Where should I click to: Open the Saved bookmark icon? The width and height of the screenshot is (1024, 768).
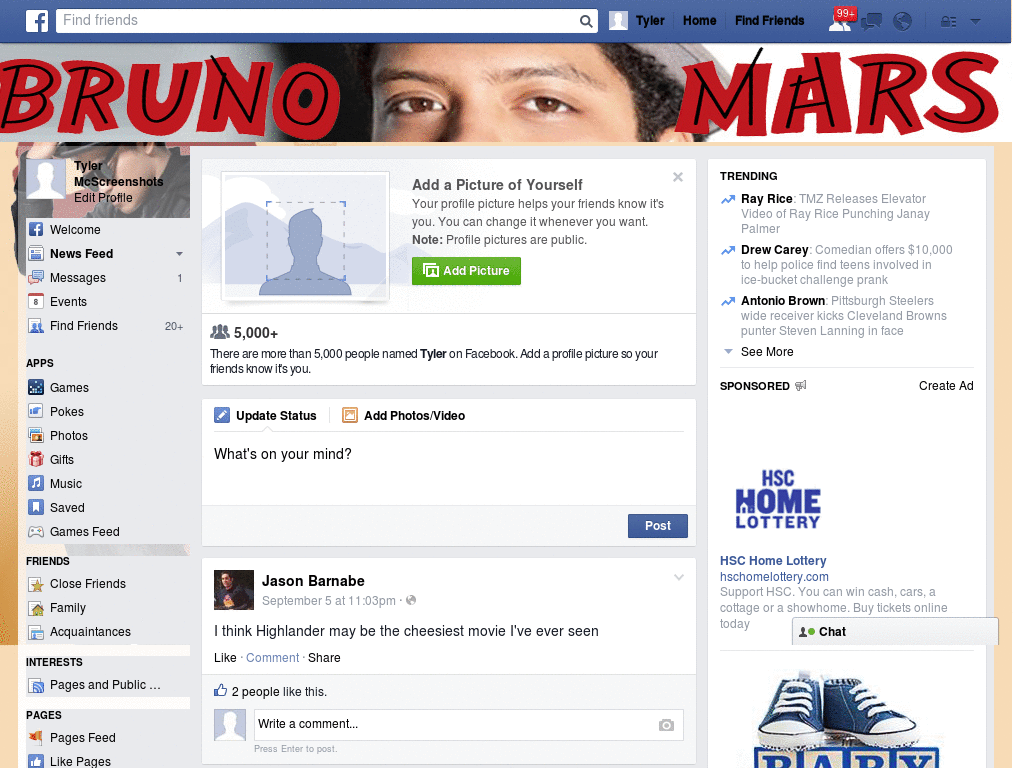36,507
